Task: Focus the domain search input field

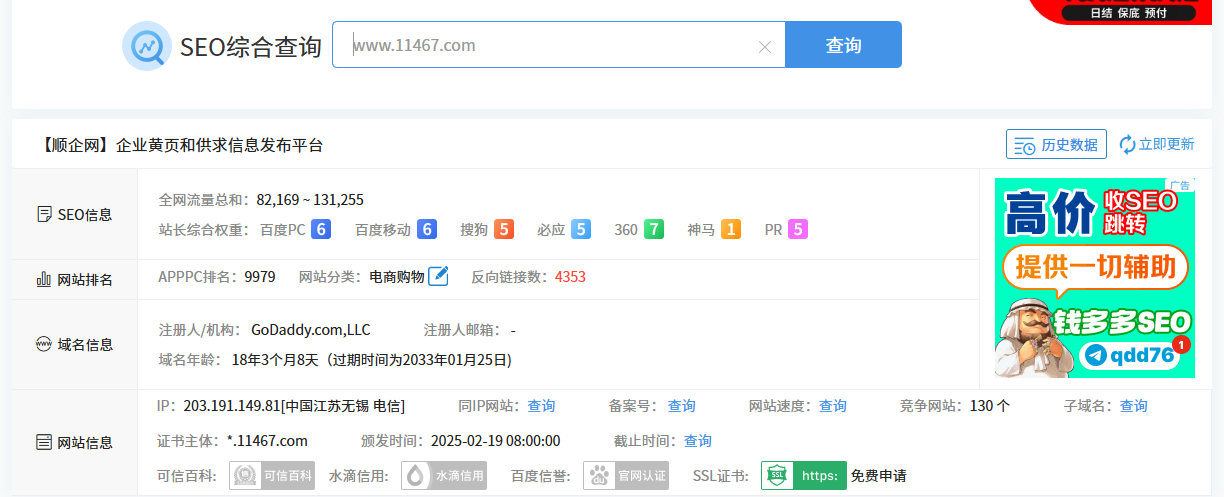Action: [x=550, y=45]
